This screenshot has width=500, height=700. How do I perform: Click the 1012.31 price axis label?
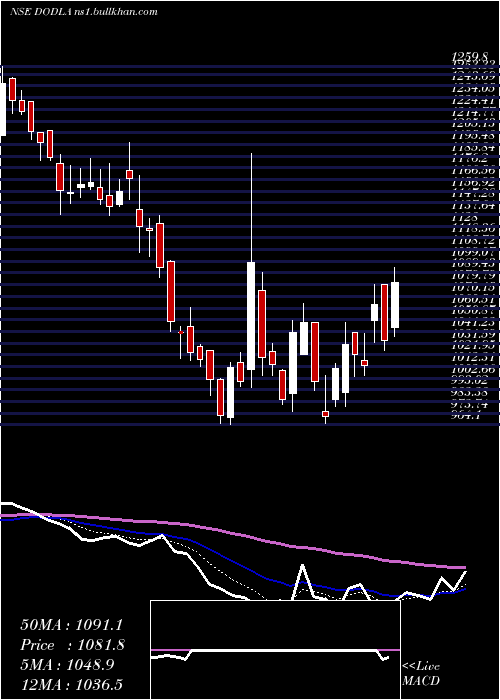pos(473,358)
